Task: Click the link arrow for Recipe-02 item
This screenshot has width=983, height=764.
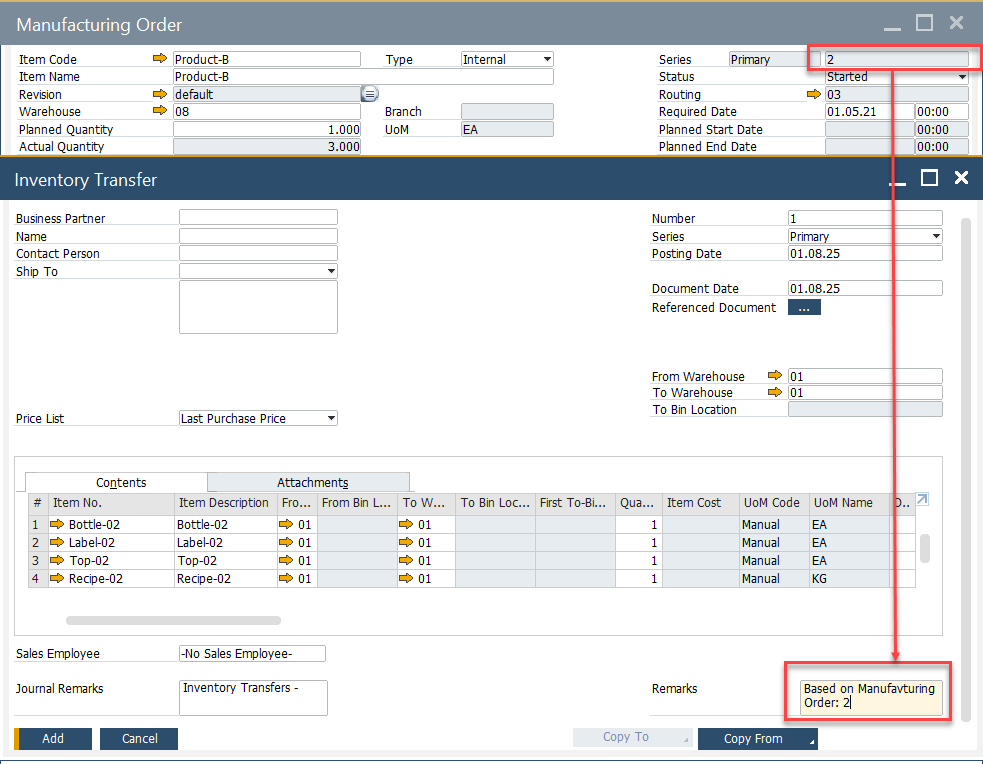Action: [57, 579]
